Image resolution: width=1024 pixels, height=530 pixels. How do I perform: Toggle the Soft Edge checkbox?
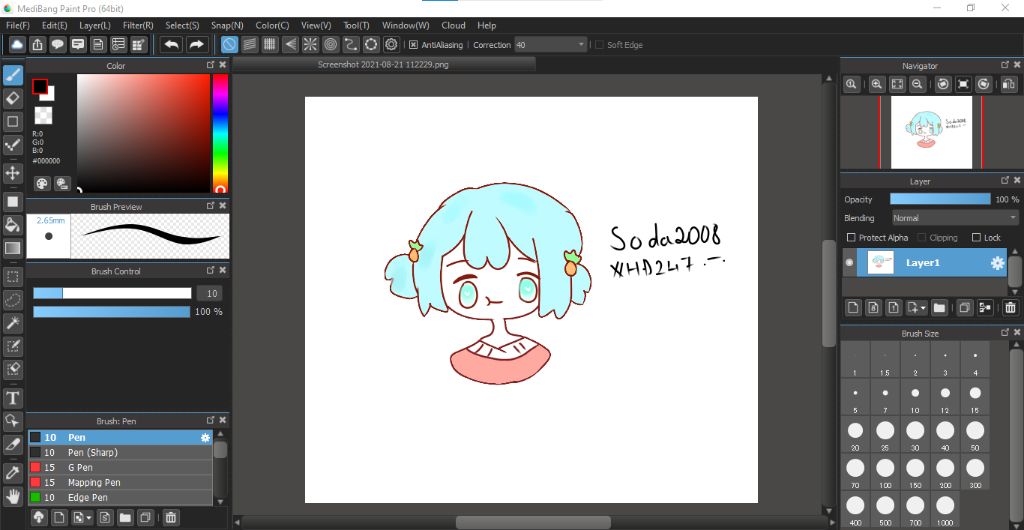pyautogui.click(x=600, y=45)
